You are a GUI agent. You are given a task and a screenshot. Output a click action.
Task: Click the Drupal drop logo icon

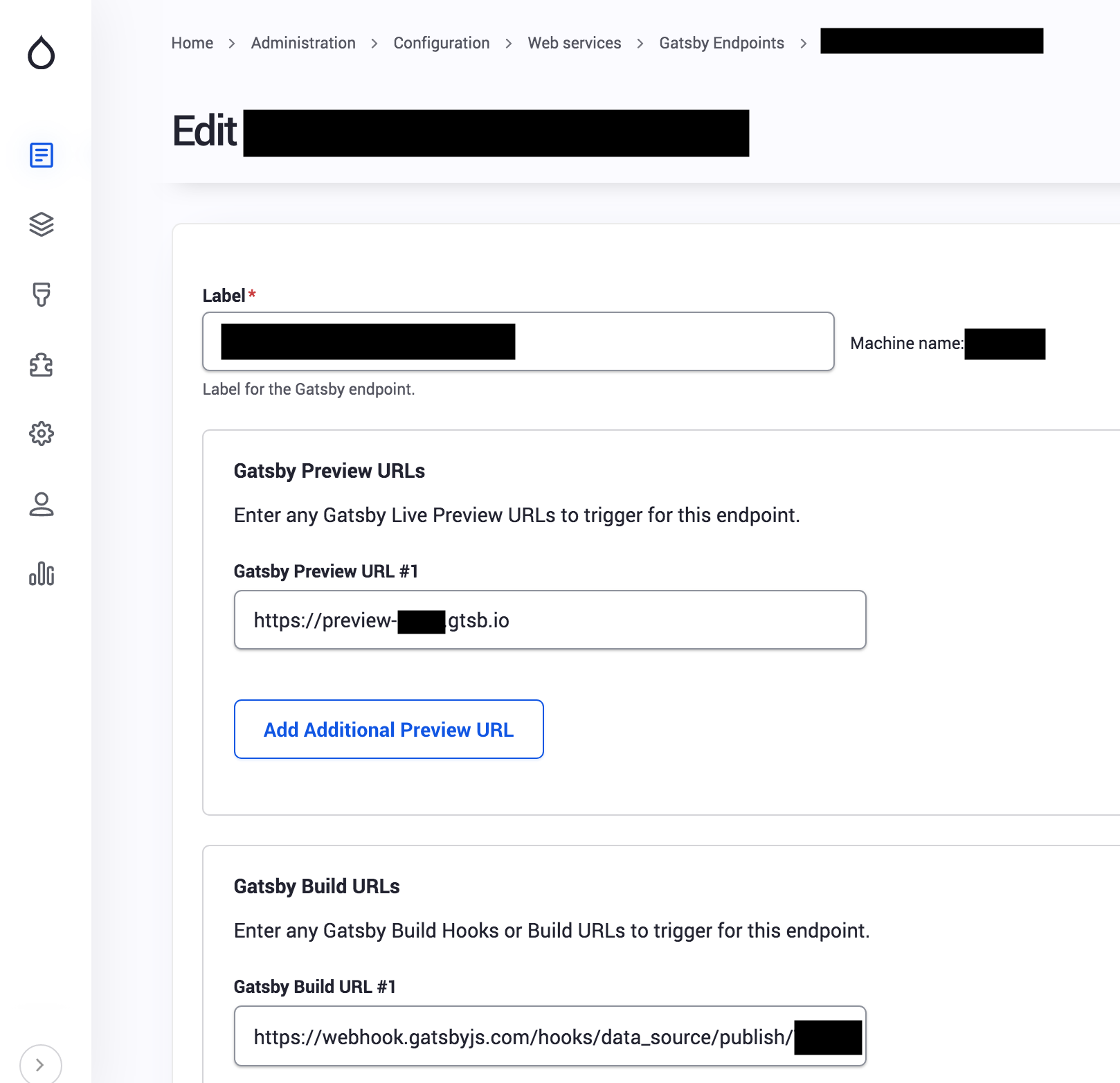[41, 52]
